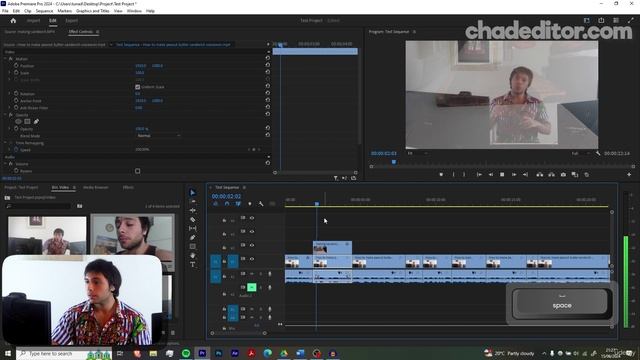The height and width of the screenshot is (360, 640).
Task: Click the Program monitor scrubber playhead
Action: (393, 162)
